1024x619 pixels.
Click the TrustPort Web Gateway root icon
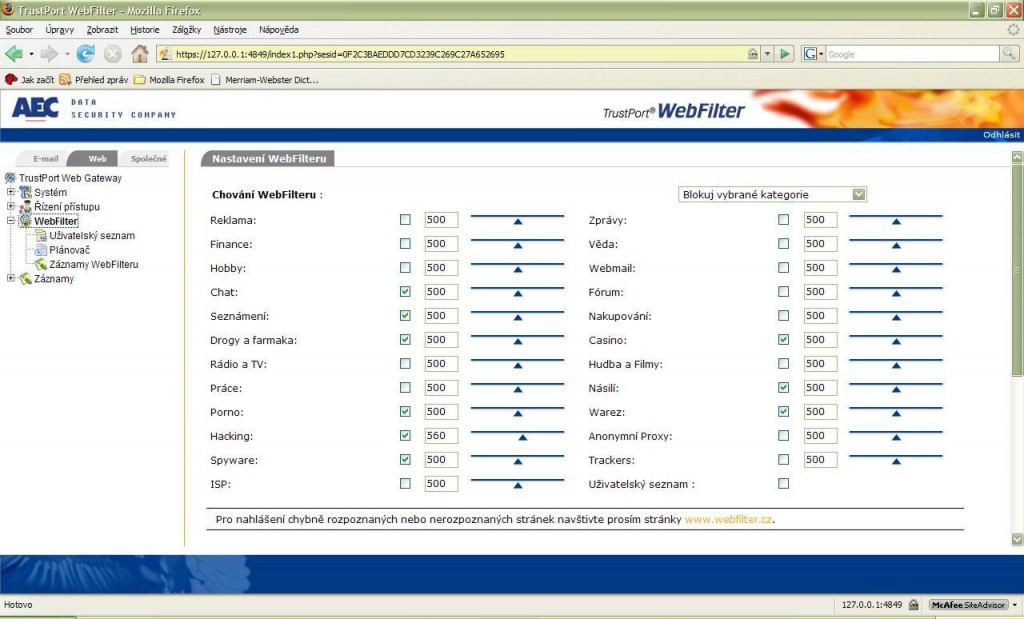tap(10, 178)
